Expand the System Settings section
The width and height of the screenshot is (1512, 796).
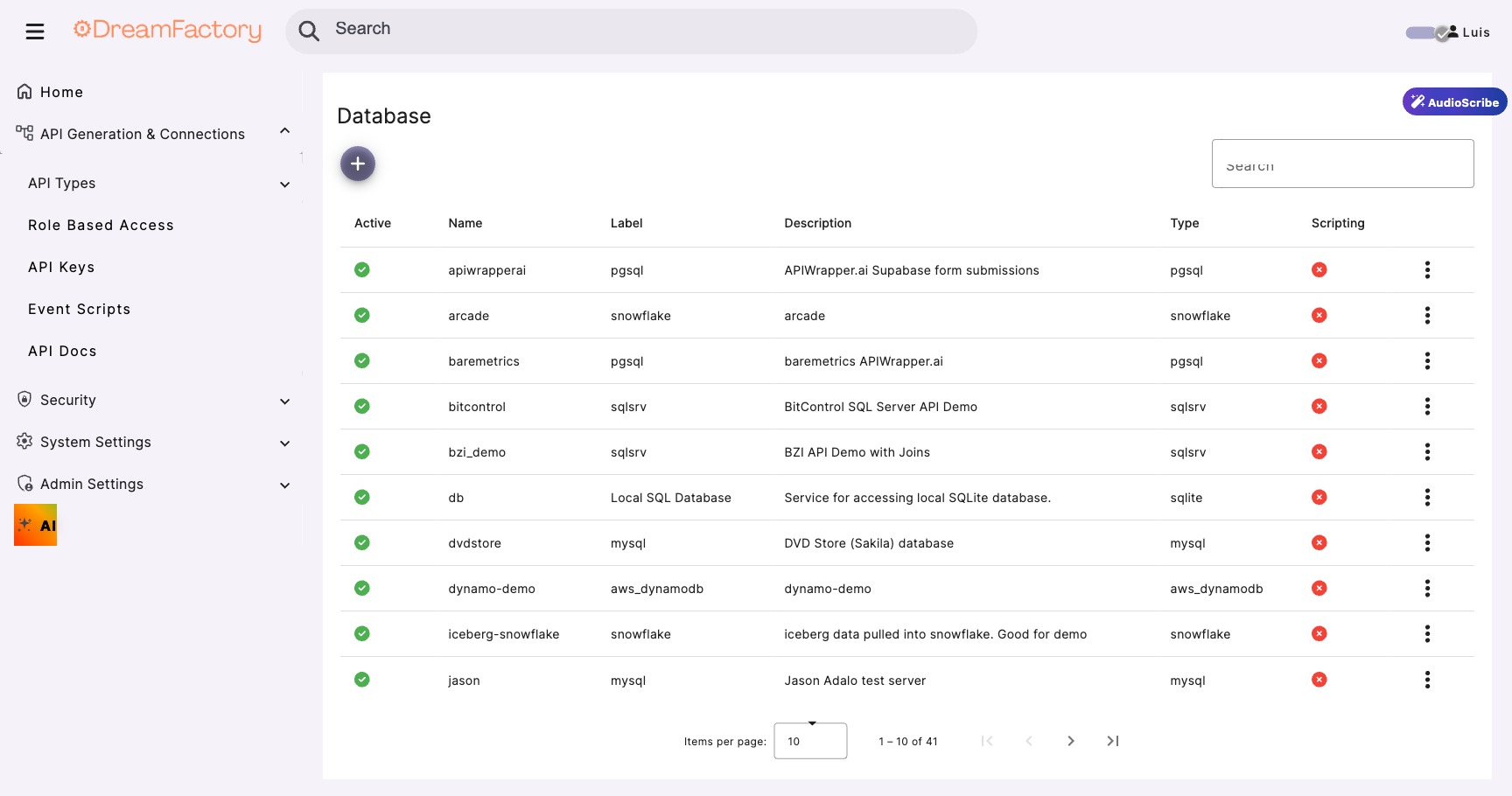284,443
